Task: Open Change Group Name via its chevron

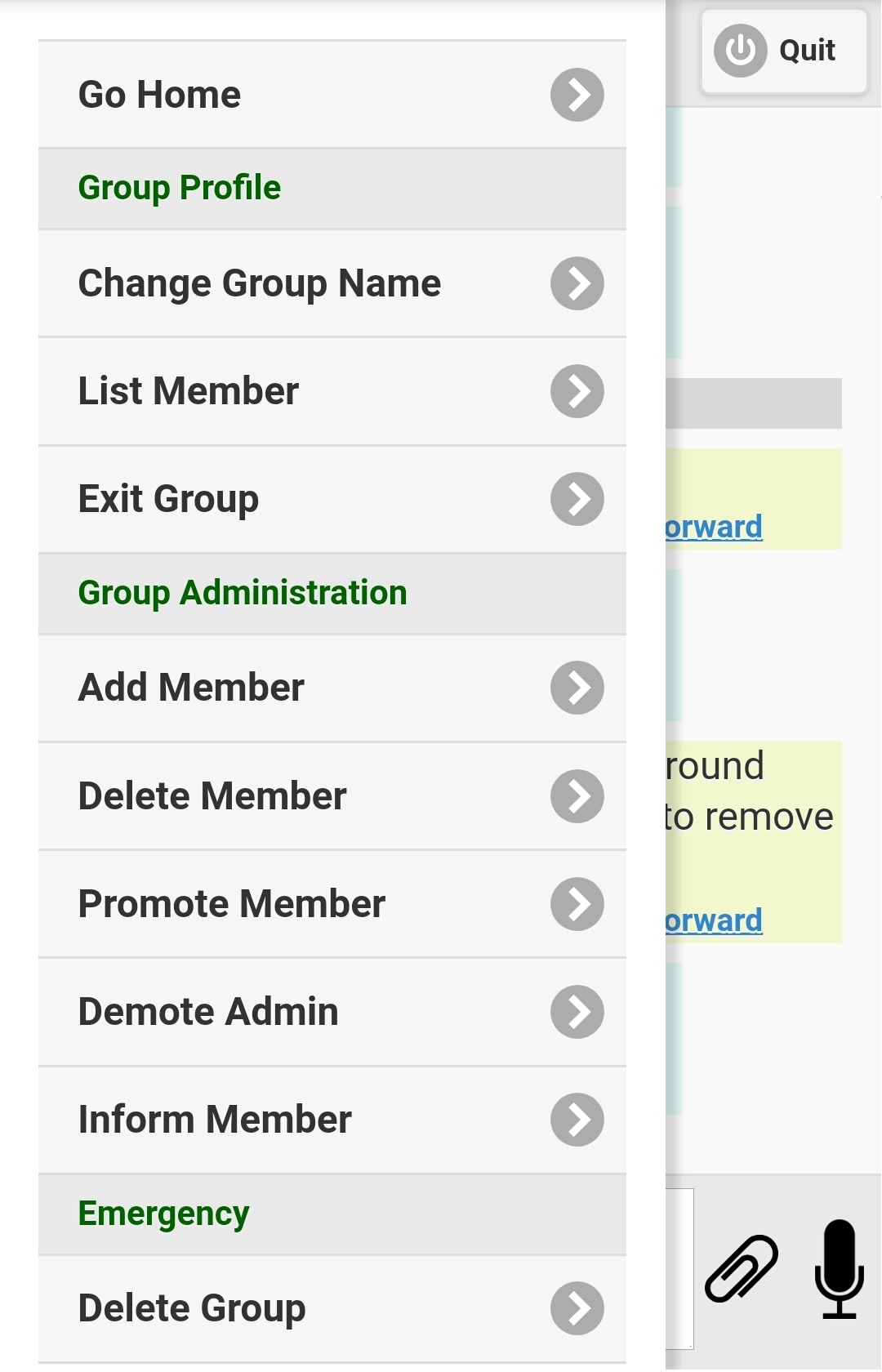Action: tap(577, 283)
